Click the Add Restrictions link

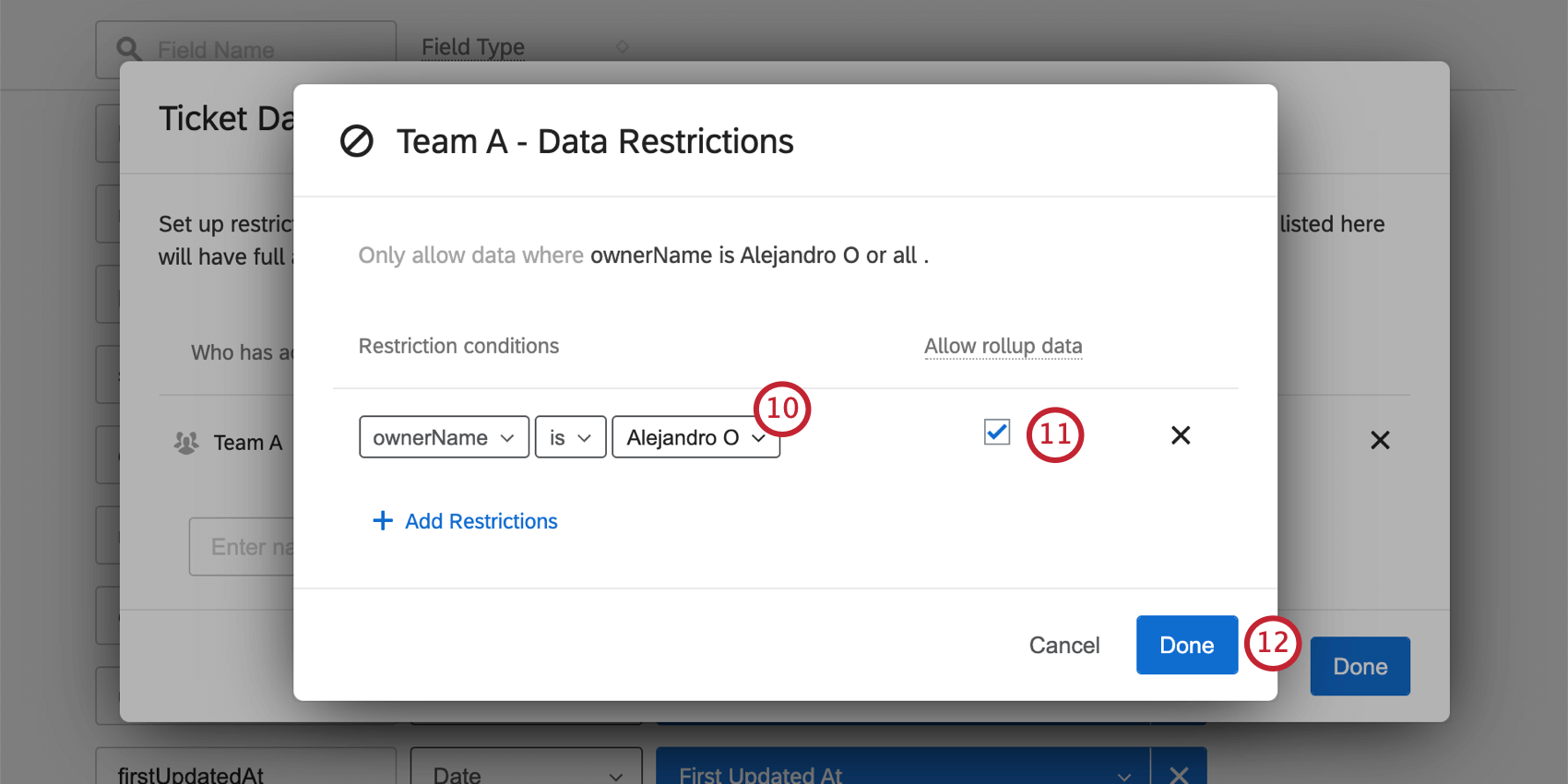(x=465, y=521)
